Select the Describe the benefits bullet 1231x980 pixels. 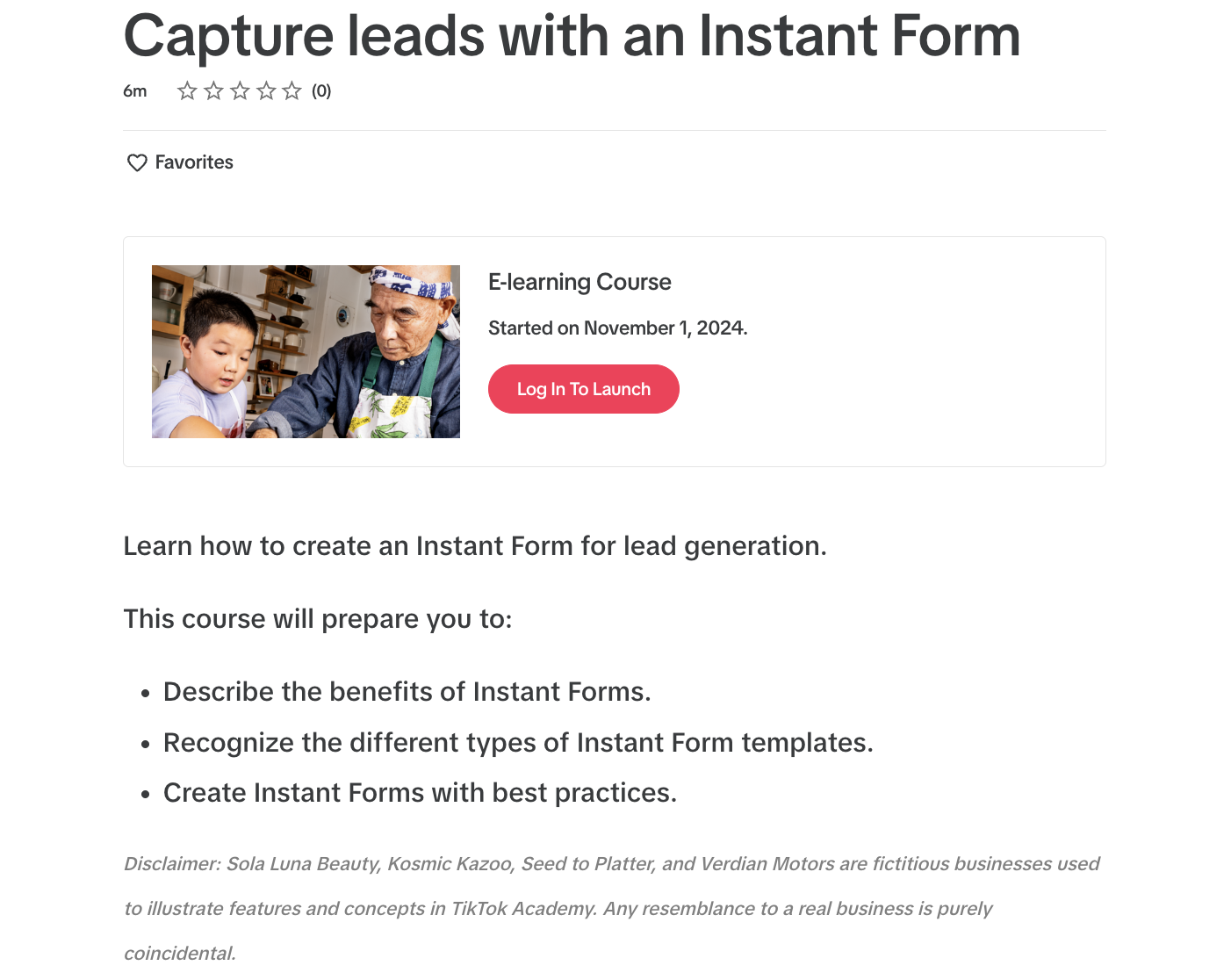point(407,692)
